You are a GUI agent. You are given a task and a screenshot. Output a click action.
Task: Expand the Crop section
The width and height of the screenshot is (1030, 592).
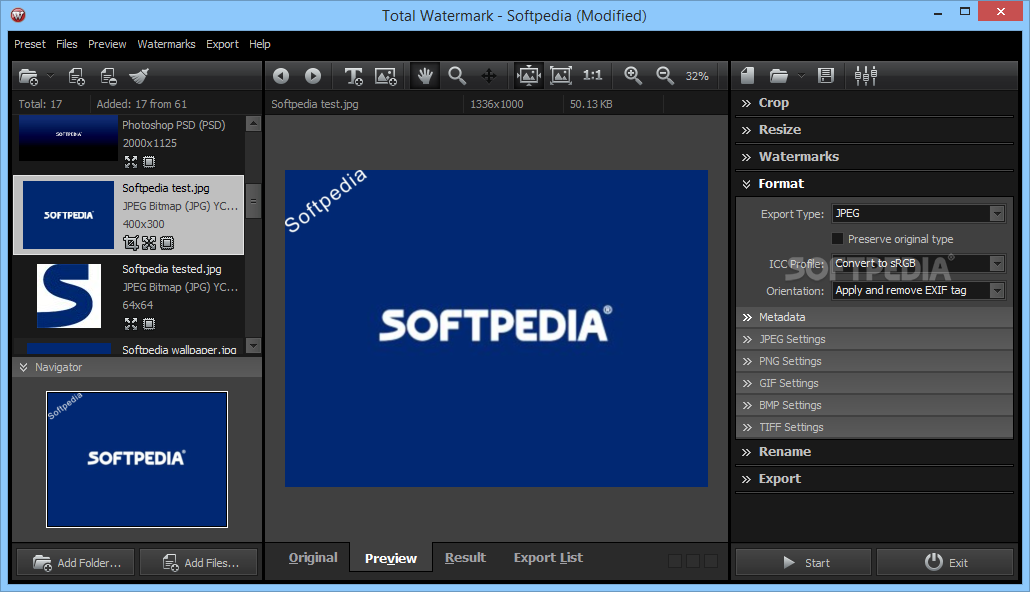tap(874, 103)
